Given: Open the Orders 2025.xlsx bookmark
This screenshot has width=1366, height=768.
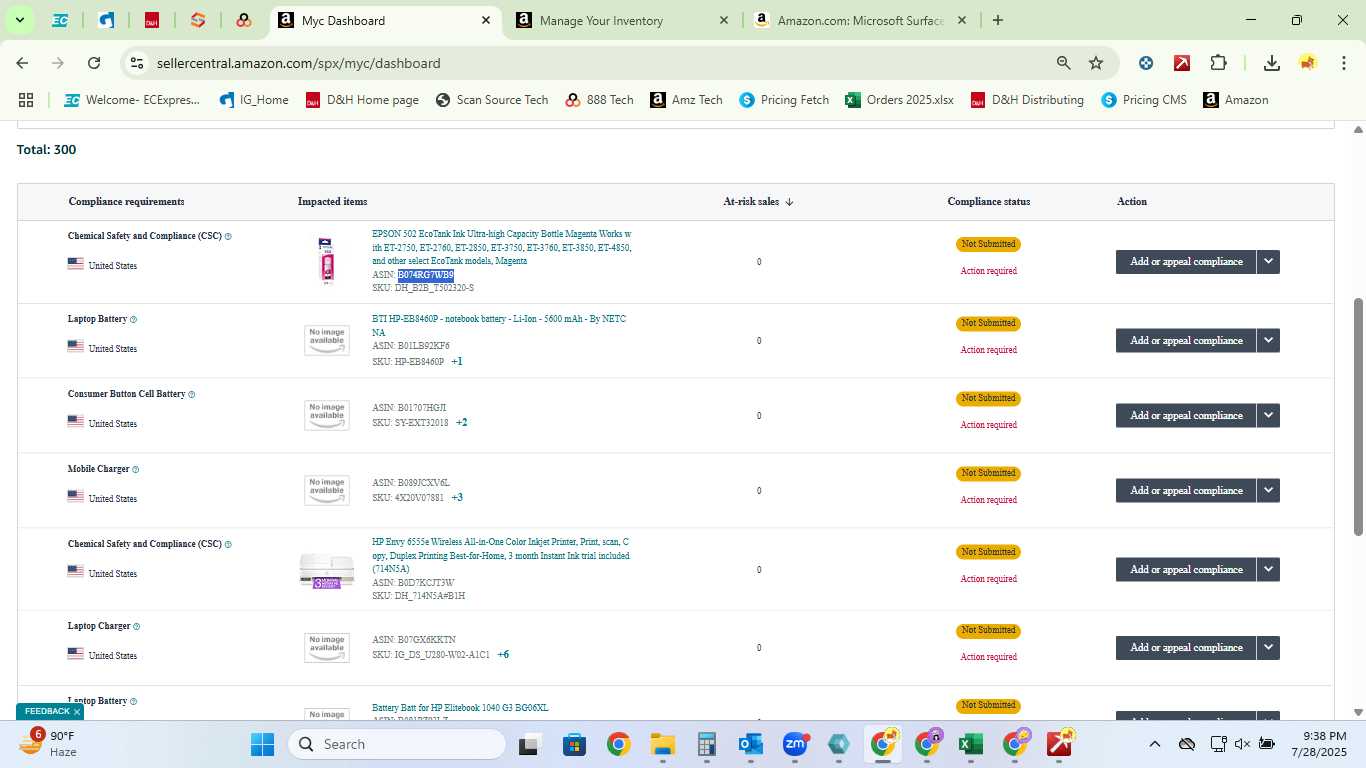Looking at the screenshot, I should (899, 100).
